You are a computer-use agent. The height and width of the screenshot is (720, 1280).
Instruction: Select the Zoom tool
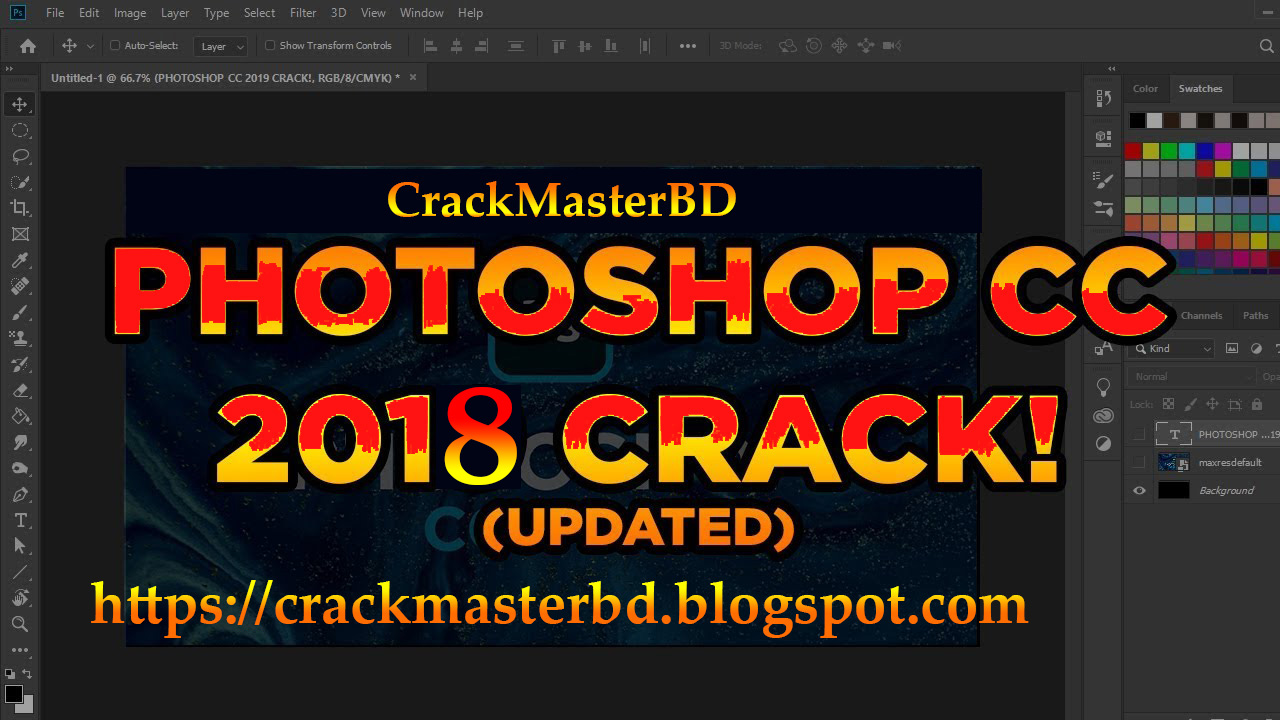click(x=19, y=624)
